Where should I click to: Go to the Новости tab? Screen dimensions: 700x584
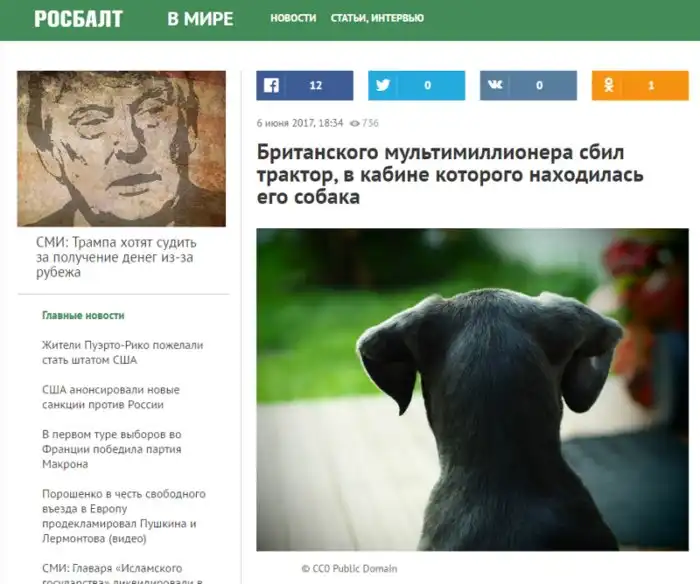click(293, 18)
